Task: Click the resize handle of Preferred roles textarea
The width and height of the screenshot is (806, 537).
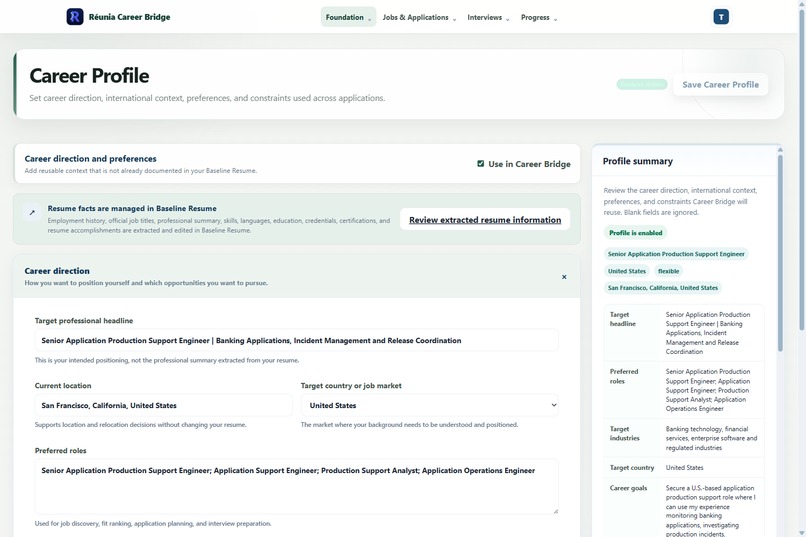Action: coord(555,511)
